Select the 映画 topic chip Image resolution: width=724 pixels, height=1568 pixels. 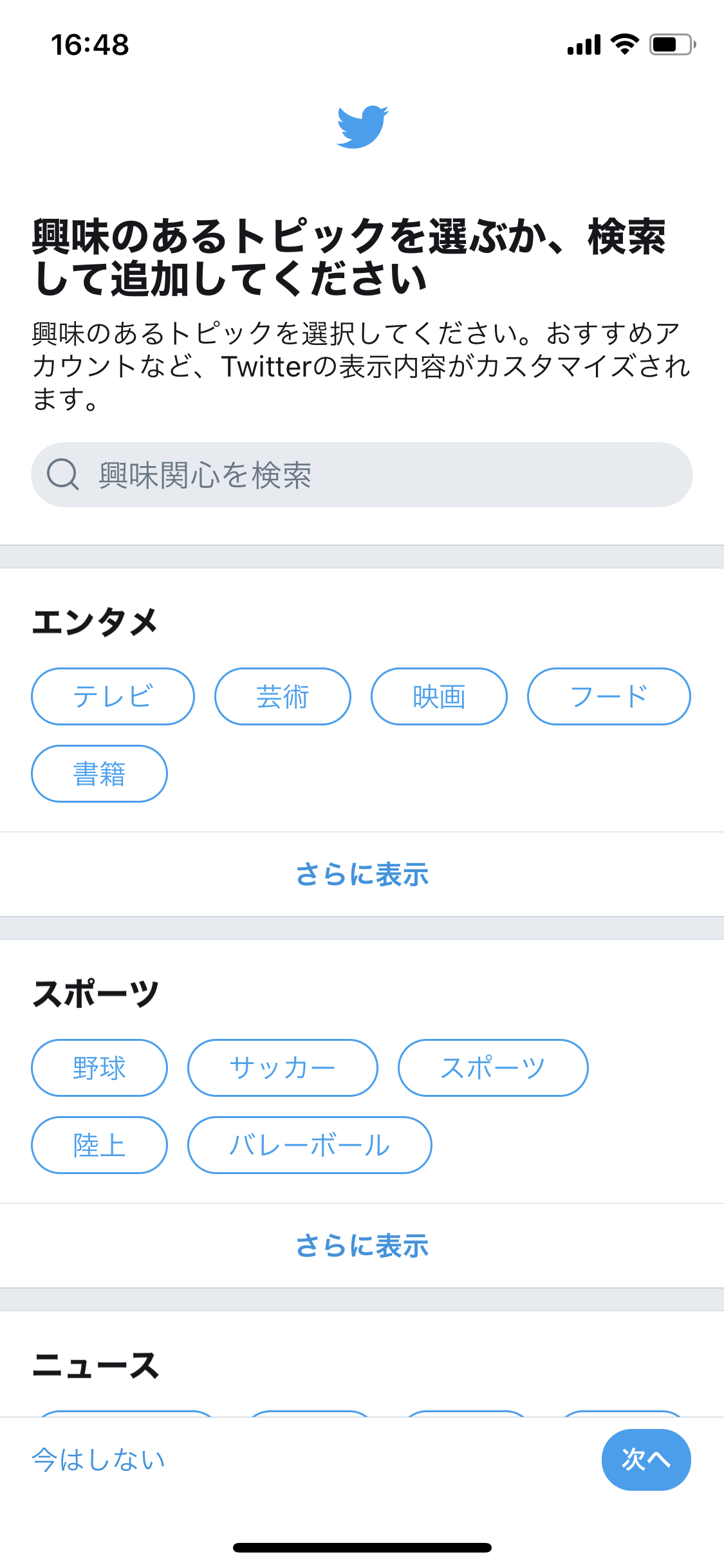tap(439, 696)
